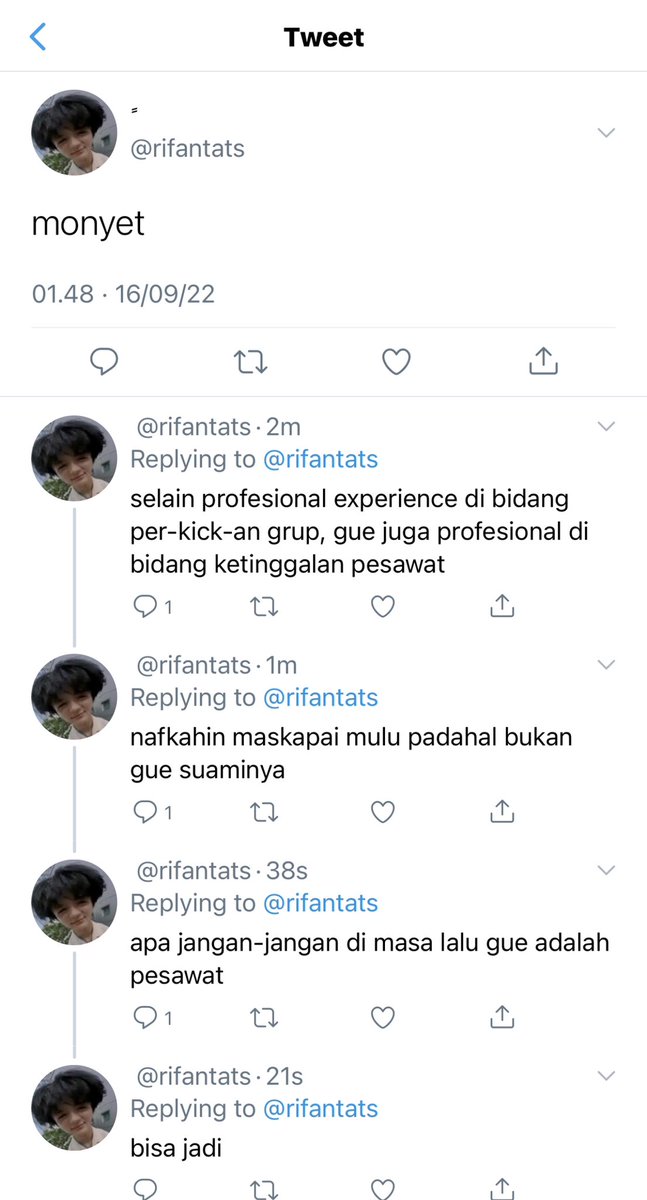Expand the options chevron on the 2m reply

click(606, 427)
